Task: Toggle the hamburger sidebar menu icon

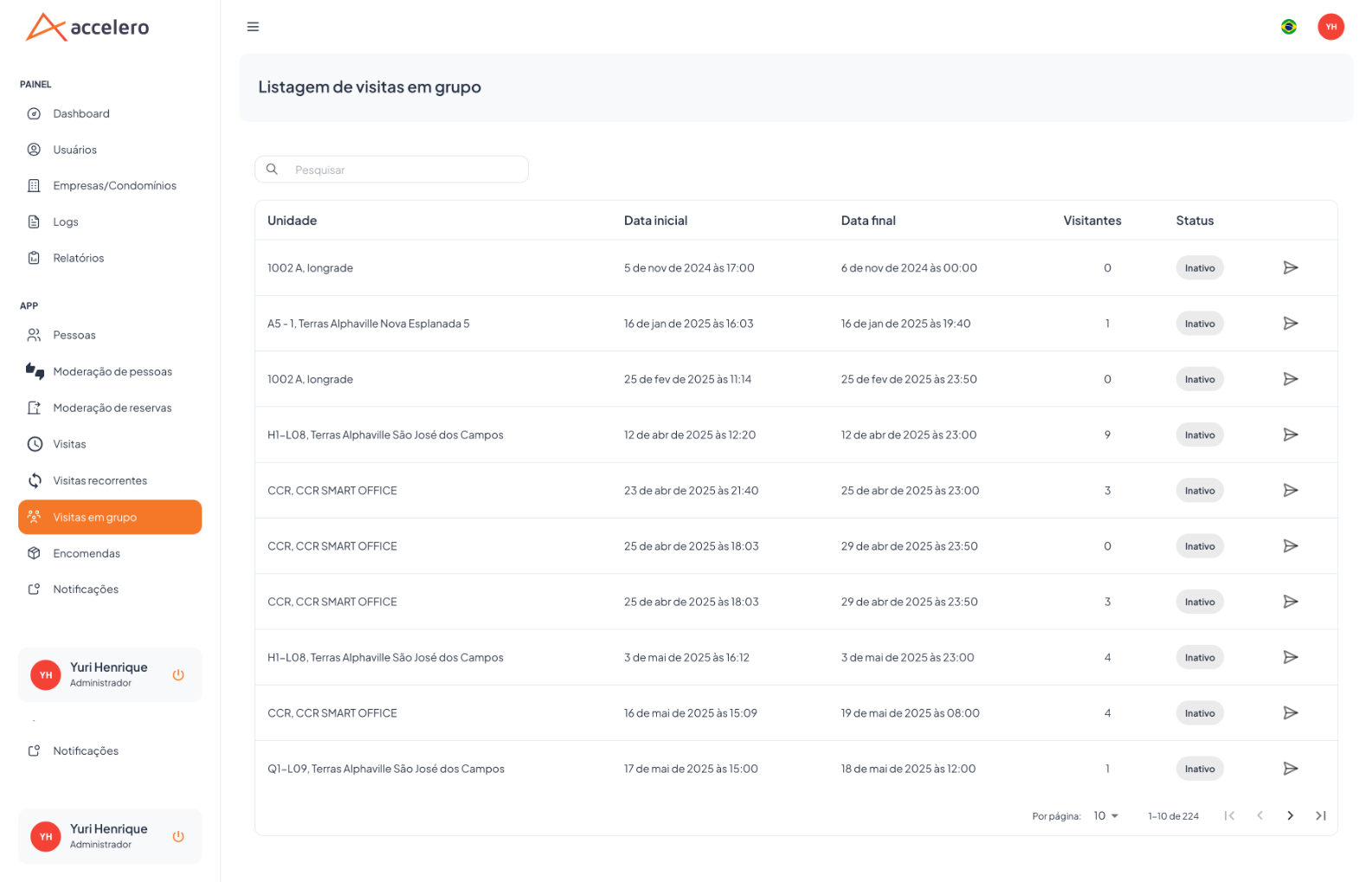Action: coord(253,27)
